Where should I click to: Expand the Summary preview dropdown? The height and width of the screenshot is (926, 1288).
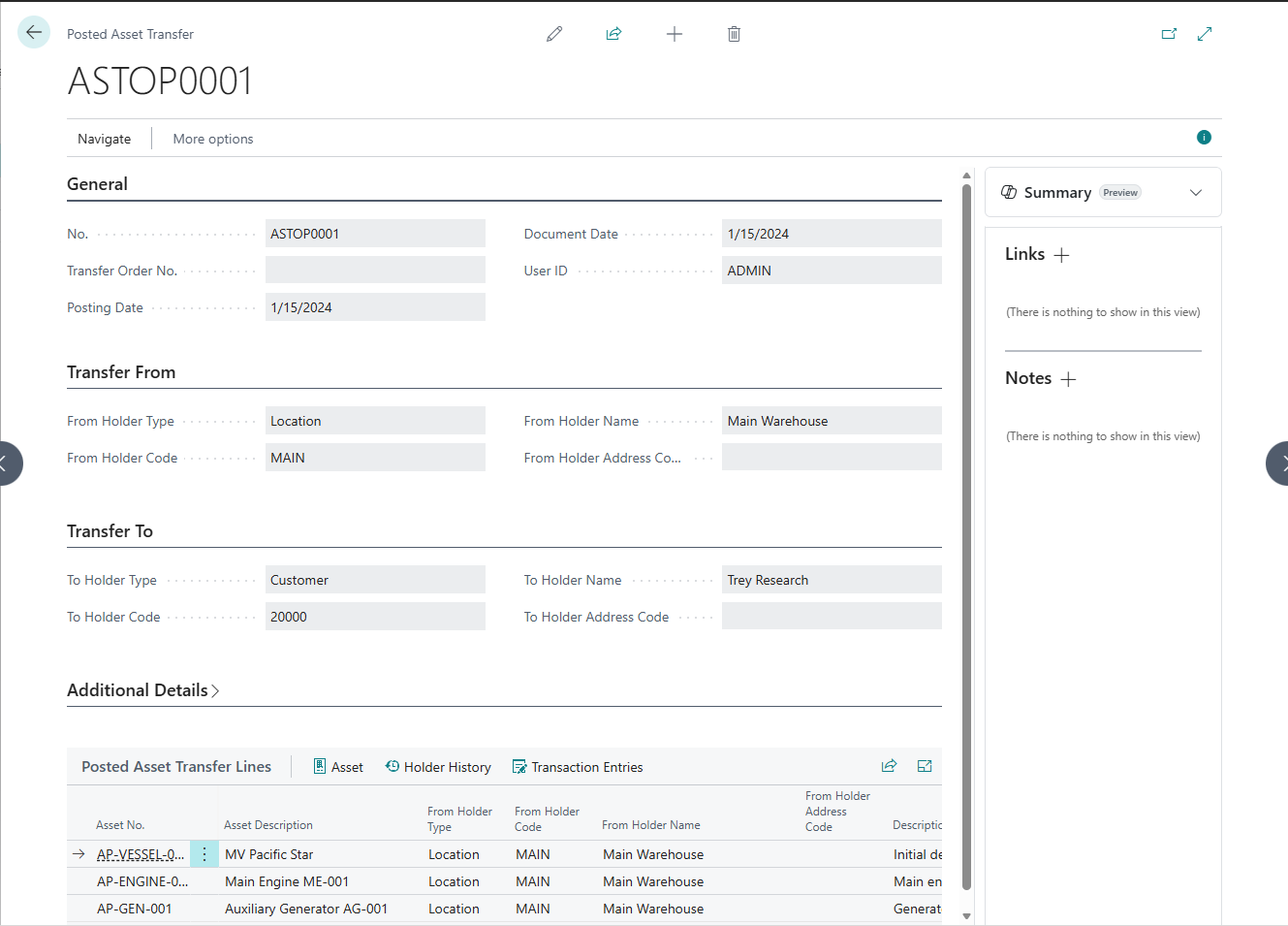tap(1196, 192)
